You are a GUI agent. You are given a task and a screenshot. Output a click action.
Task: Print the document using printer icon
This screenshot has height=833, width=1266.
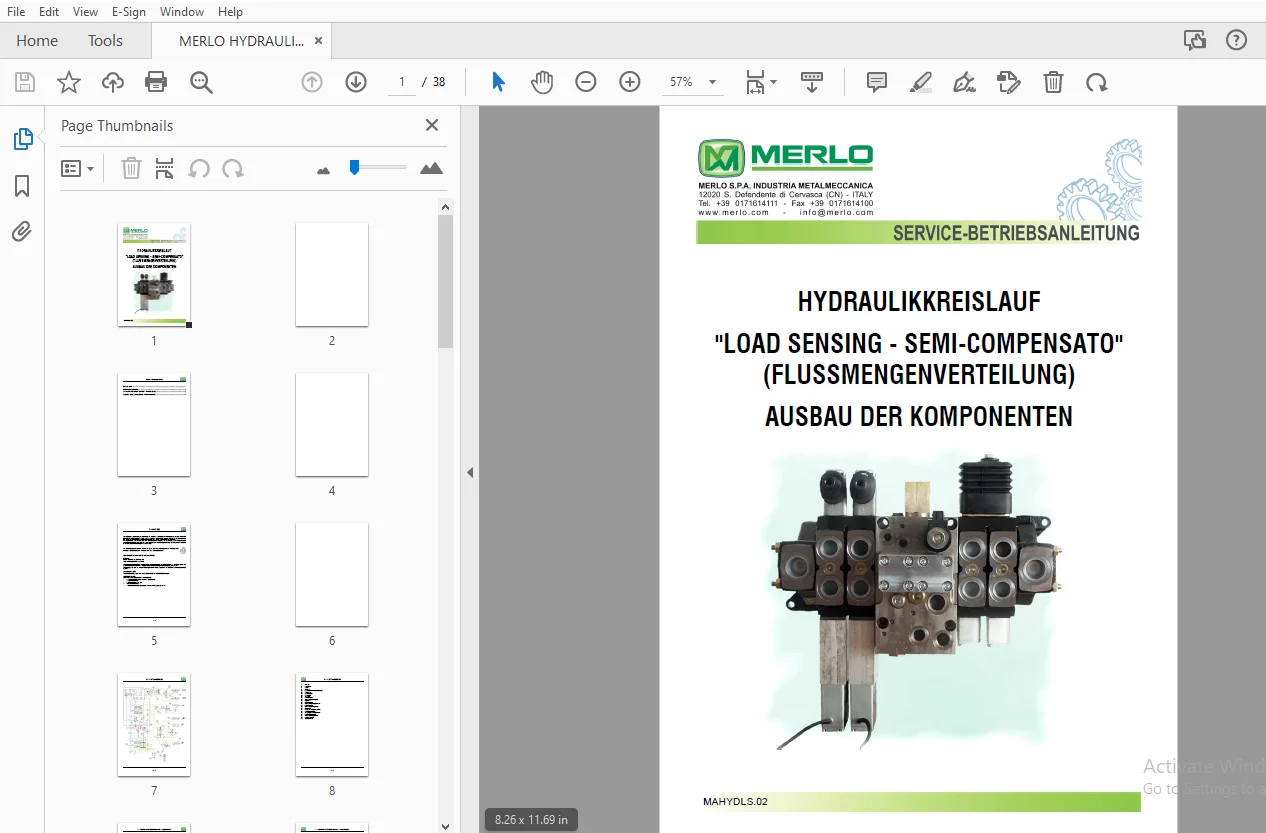point(156,82)
